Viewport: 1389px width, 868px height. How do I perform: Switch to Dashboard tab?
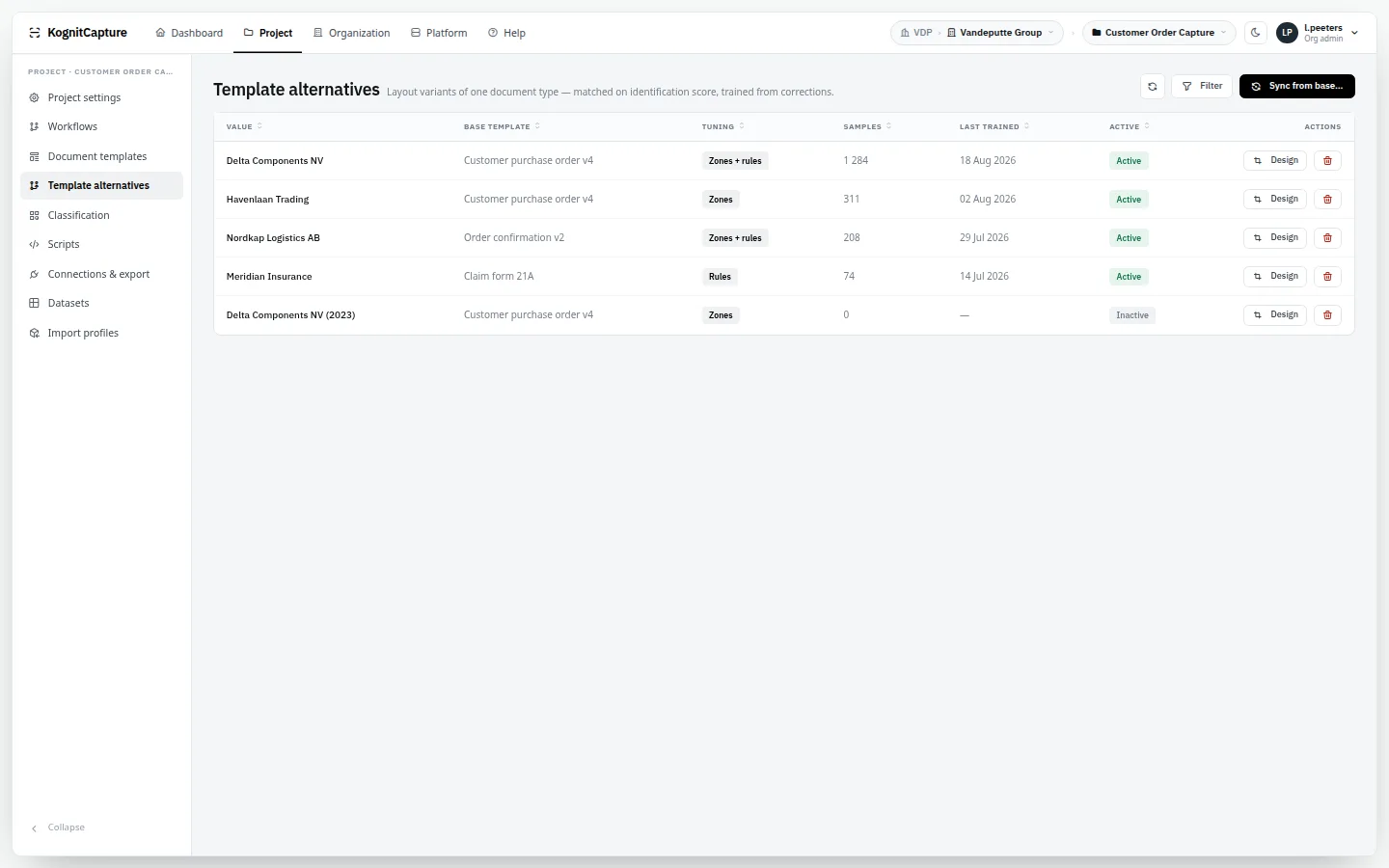(x=189, y=33)
